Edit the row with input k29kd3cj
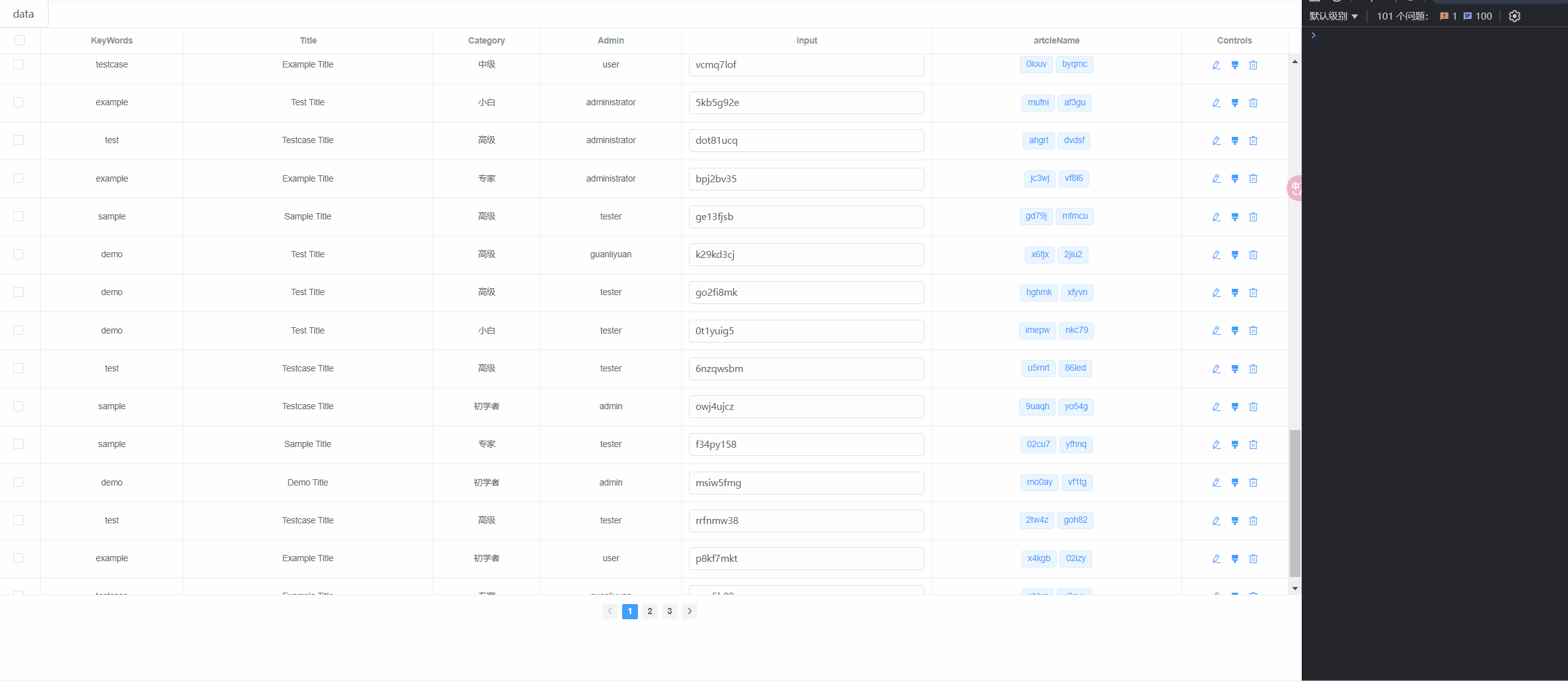Screen dimensions: 1568x681 tap(1216, 255)
